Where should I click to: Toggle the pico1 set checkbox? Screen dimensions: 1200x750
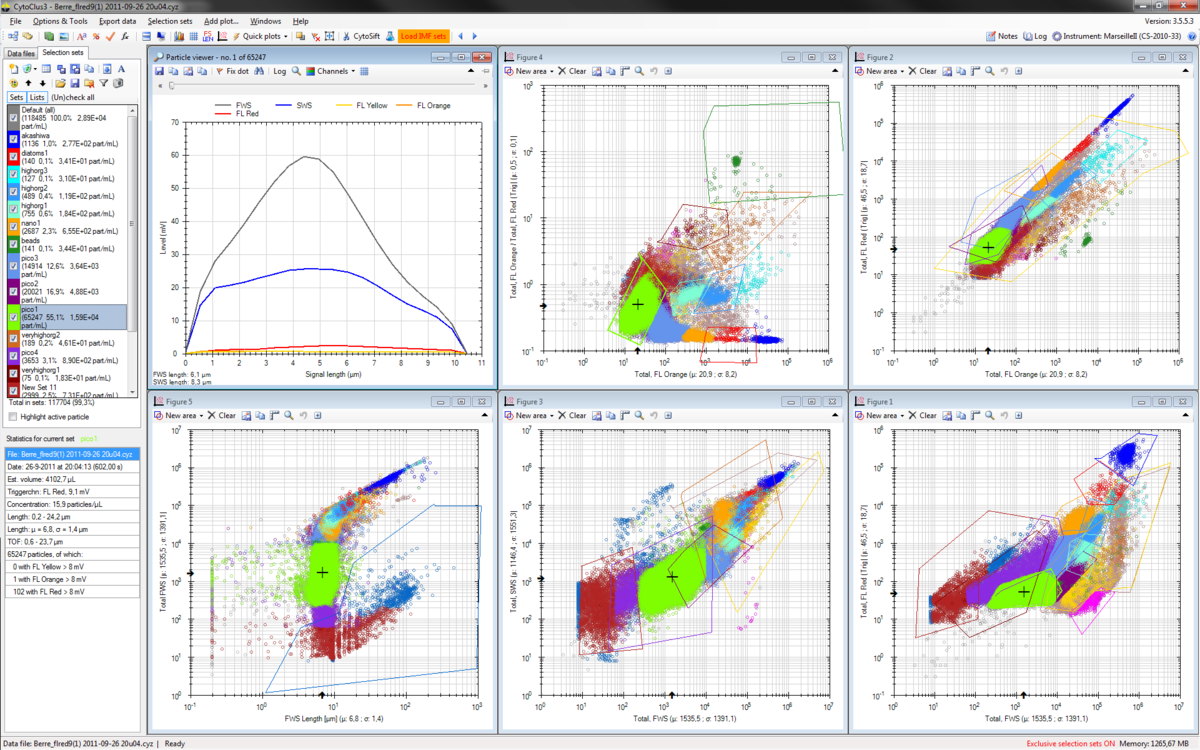tap(13, 316)
